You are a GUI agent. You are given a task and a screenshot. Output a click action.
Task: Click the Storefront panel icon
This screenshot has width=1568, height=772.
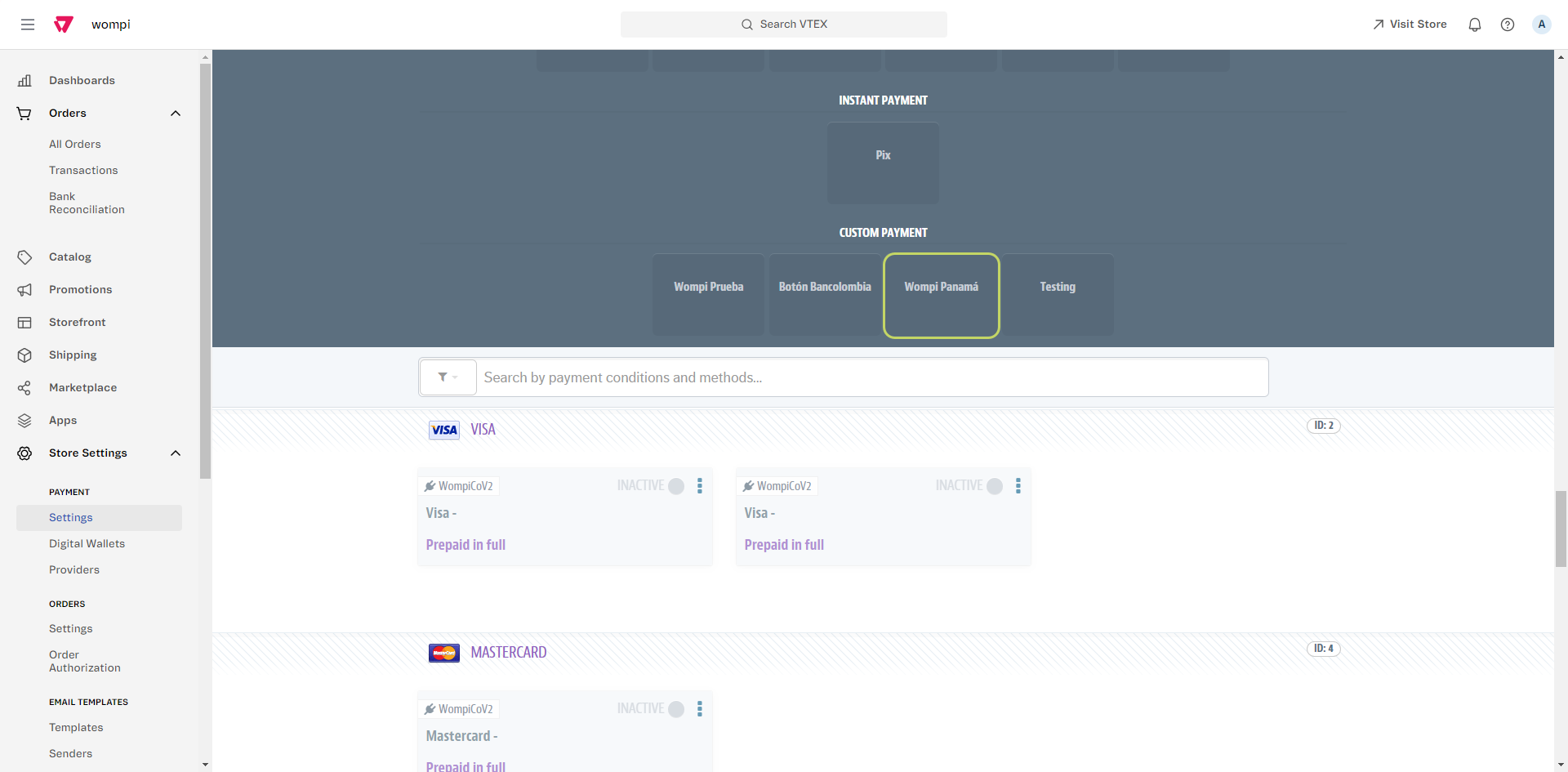[x=24, y=322]
